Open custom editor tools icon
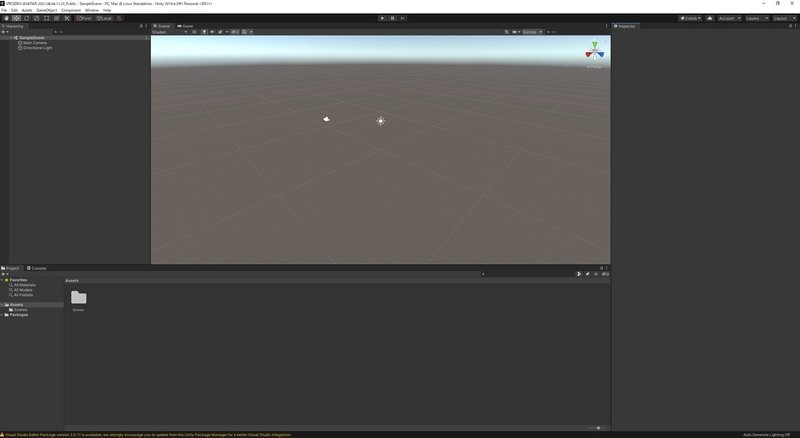800x438 pixels. tap(67, 18)
